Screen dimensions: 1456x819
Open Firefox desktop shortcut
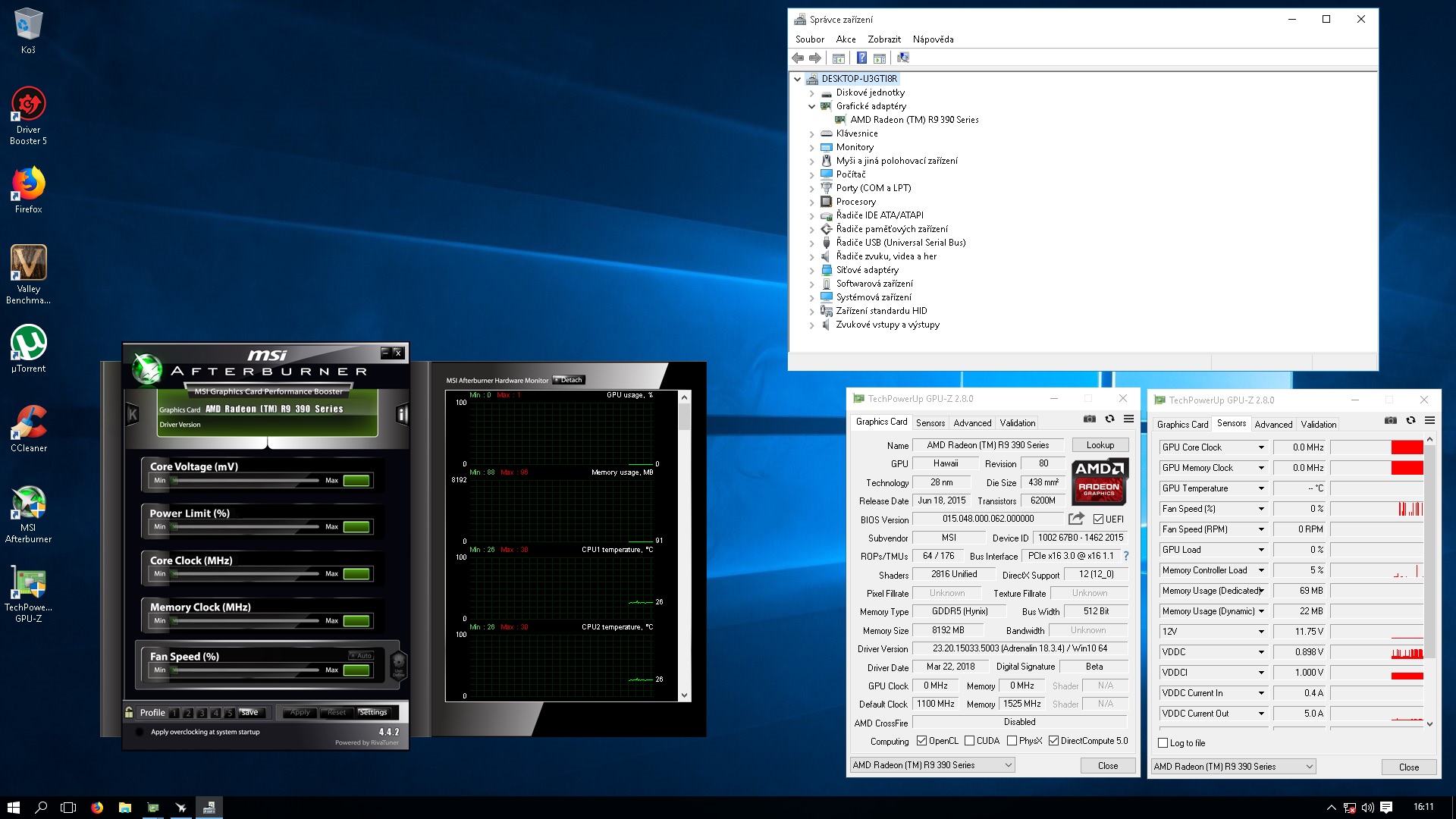(x=28, y=190)
